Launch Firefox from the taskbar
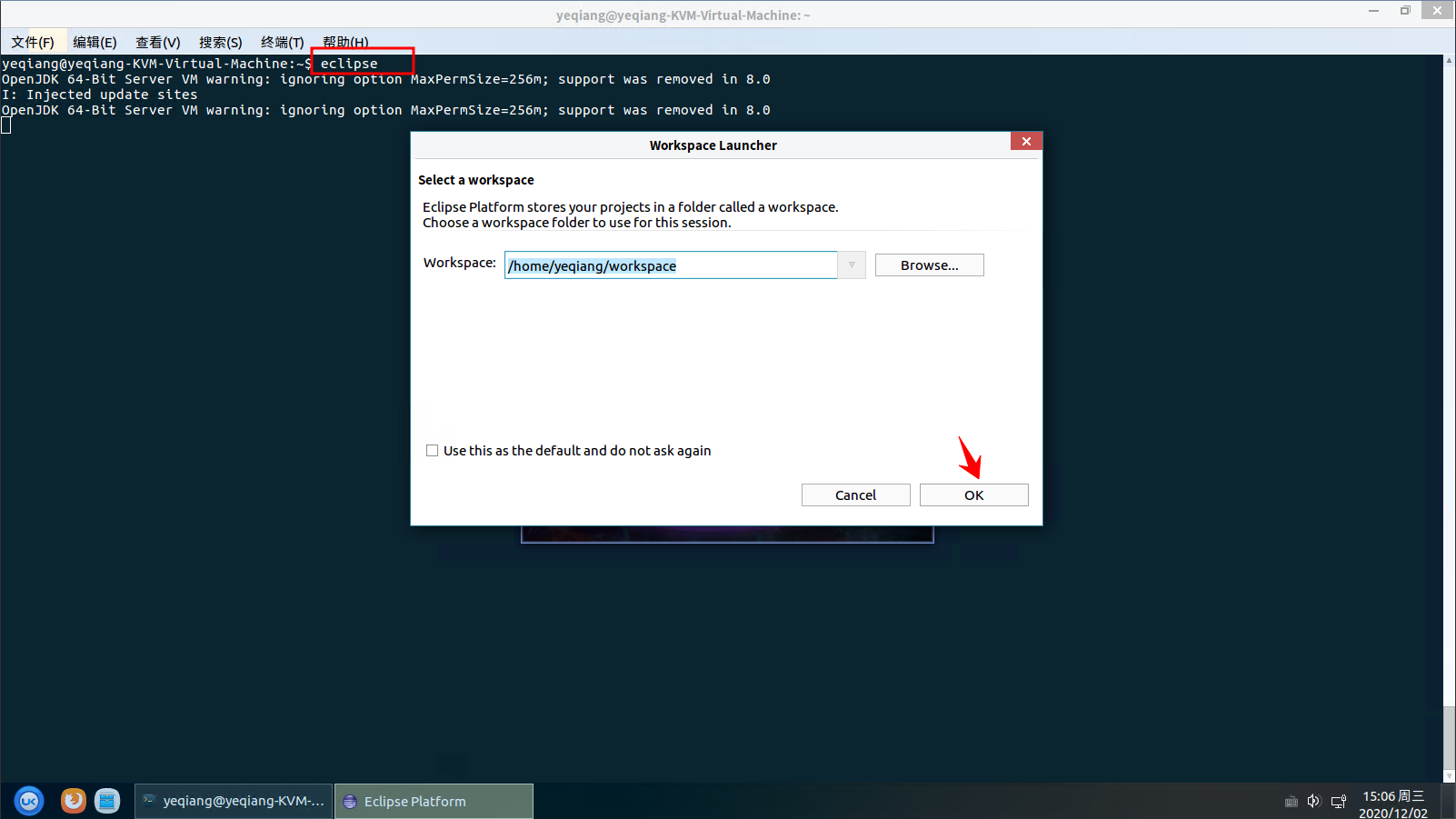 pyautogui.click(x=74, y=801)
